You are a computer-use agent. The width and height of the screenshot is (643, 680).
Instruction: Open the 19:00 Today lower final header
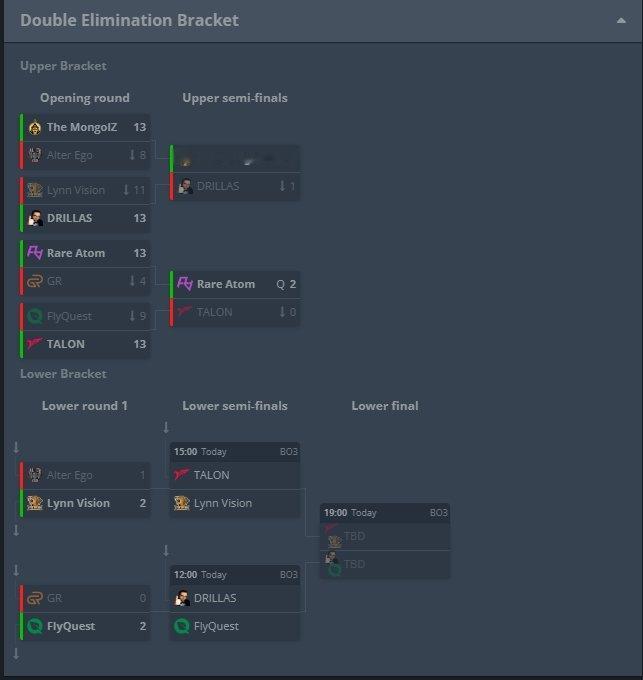click(385, 513)
